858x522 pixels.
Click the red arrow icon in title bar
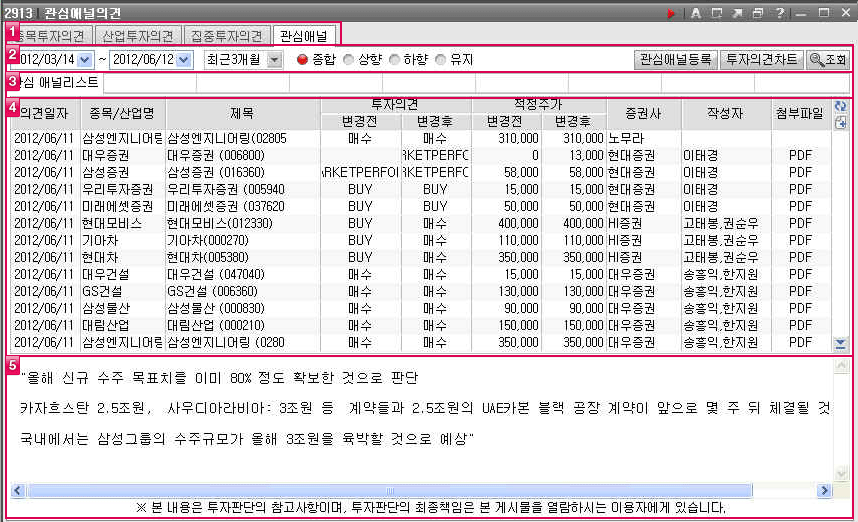[671, 13]
